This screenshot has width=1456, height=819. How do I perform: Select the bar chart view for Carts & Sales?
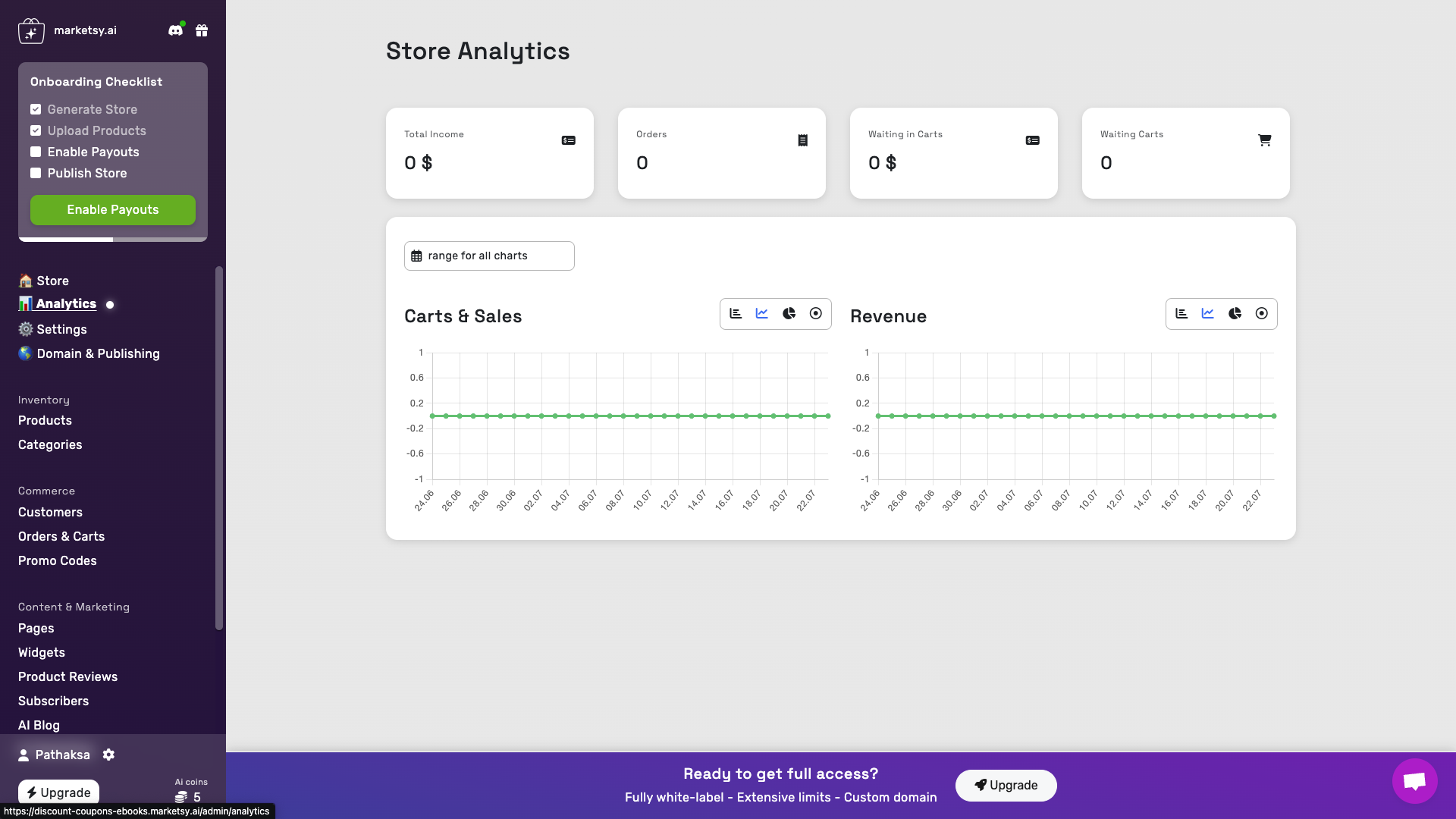(736, 313)
